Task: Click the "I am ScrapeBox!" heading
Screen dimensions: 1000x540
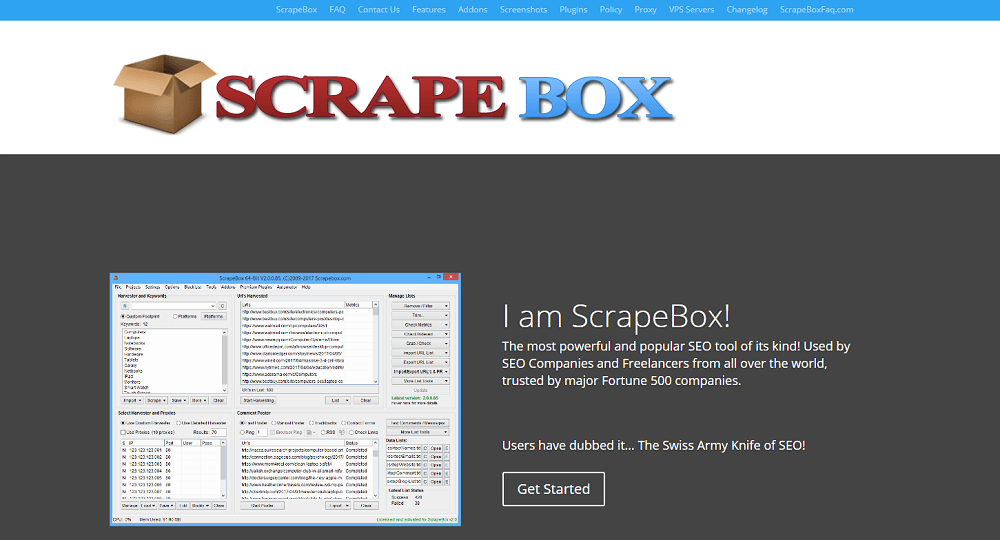Action: click(x=616, y=316)
